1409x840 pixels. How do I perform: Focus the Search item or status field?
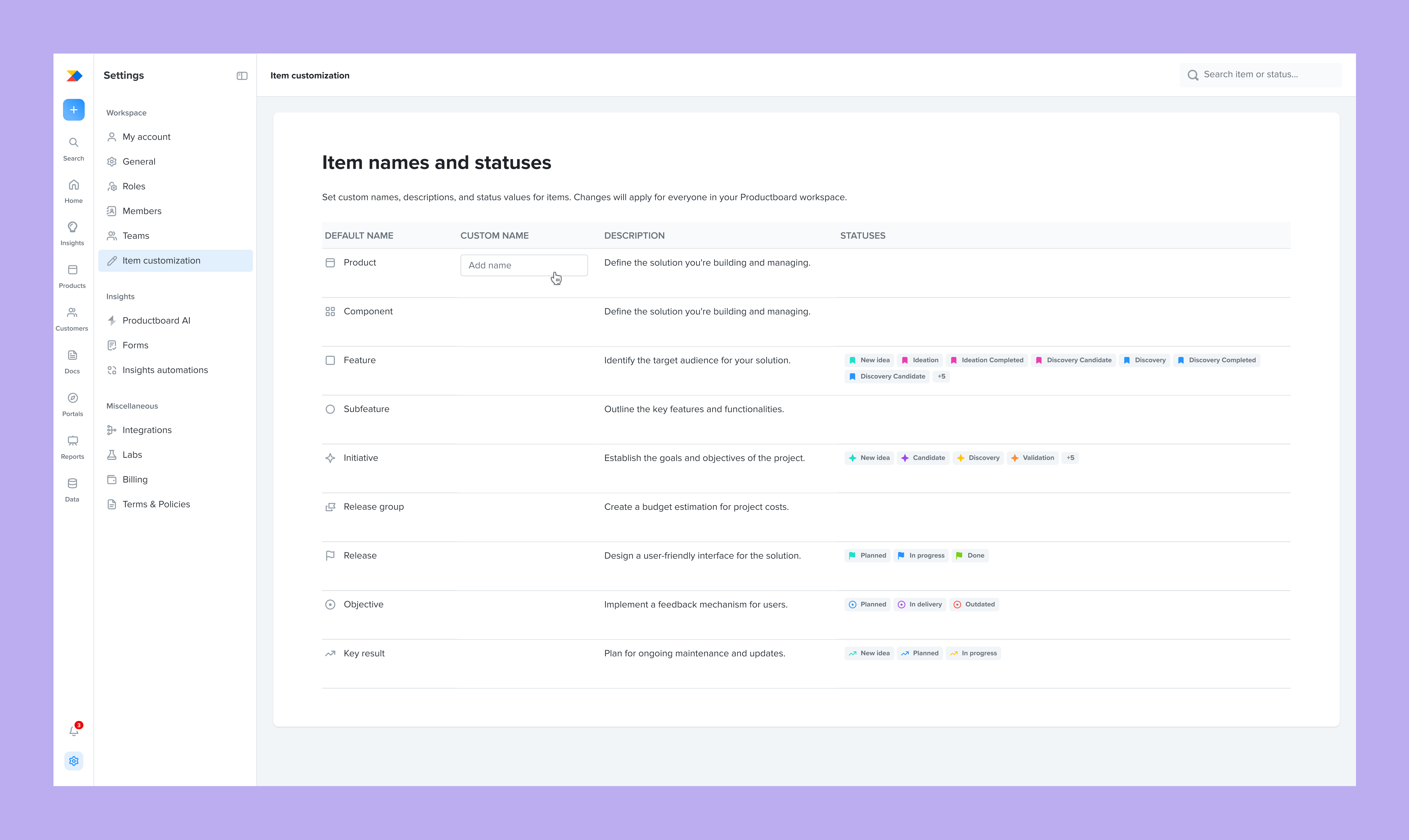pos(1261,75)
